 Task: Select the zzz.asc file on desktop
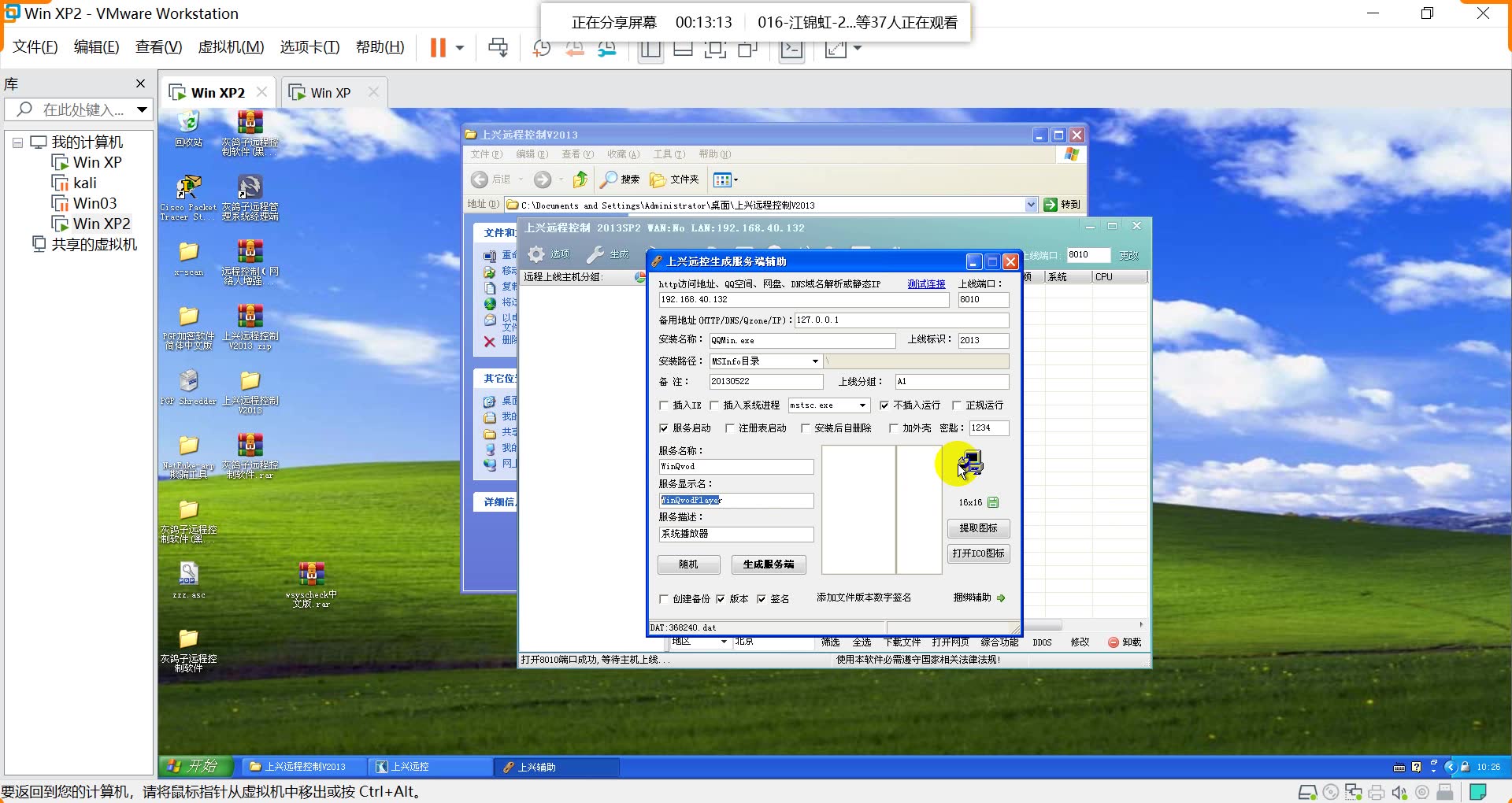click(x=188, y=580)
